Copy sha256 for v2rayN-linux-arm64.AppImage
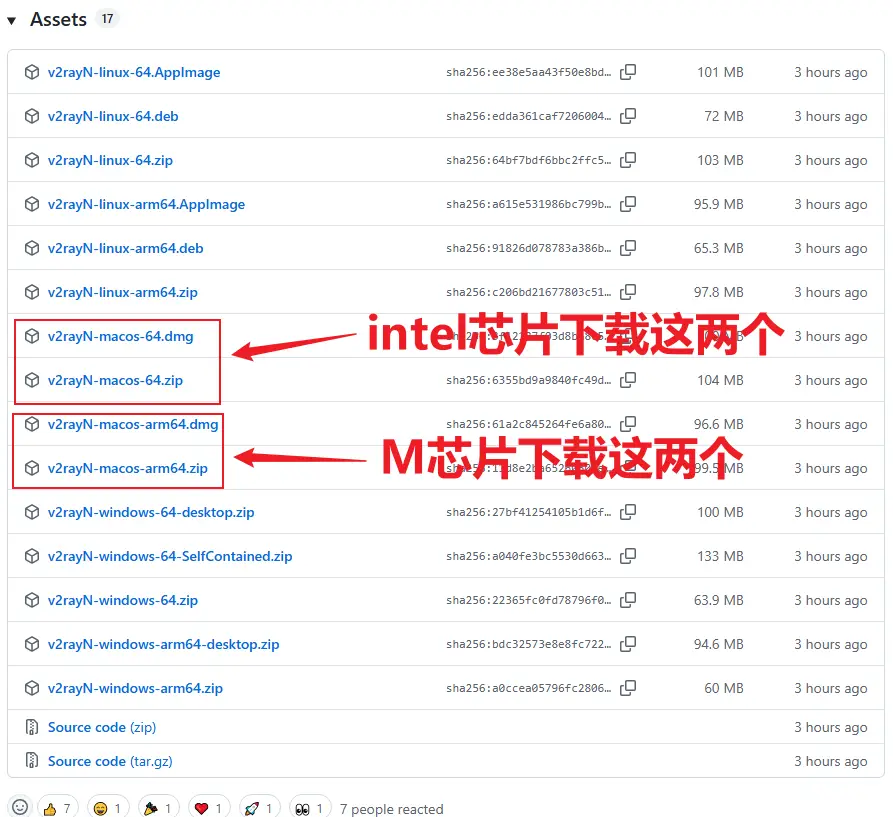The width and height of the screenshot is (893, 817). [x=628, y=204]
